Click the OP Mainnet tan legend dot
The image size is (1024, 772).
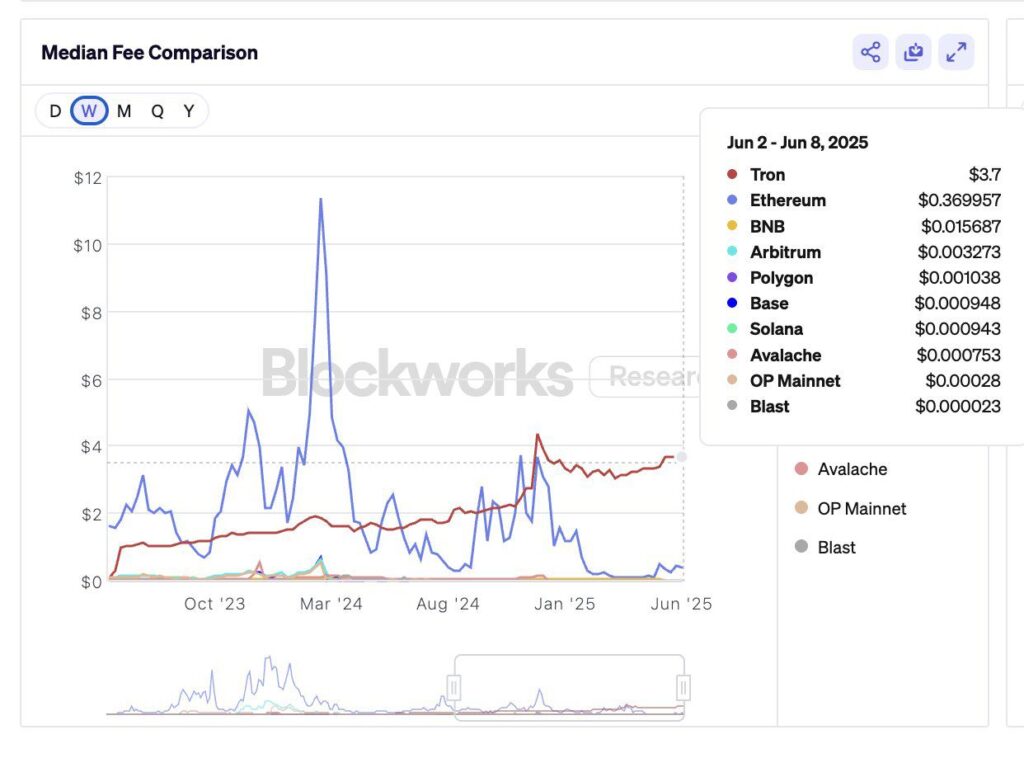tap(801, 508)
